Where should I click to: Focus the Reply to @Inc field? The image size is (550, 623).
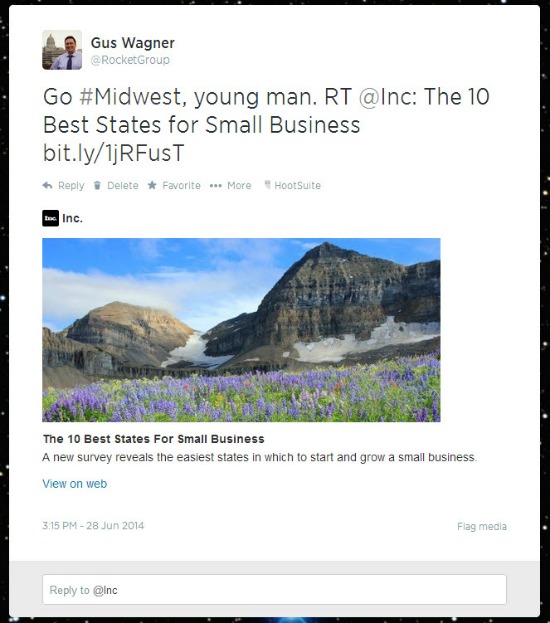click(x=274, y=590)
